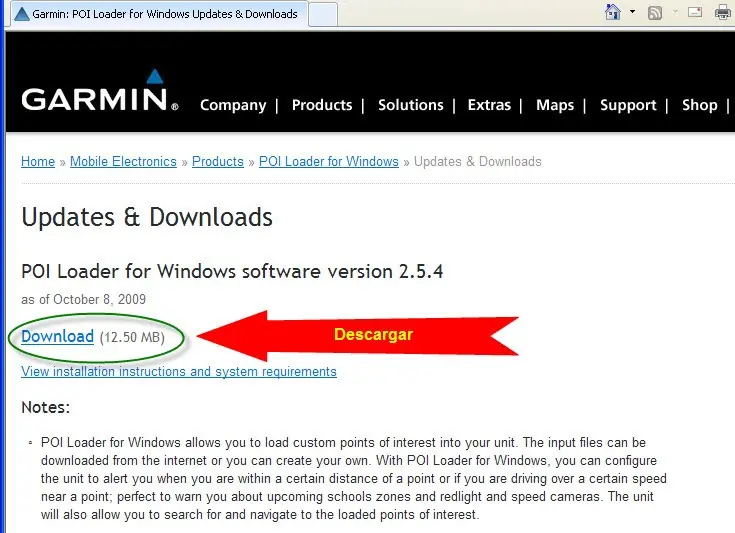735x533 pixels.
Task: Click the Garmin triangle icon in tab
Action: (22, 14)
